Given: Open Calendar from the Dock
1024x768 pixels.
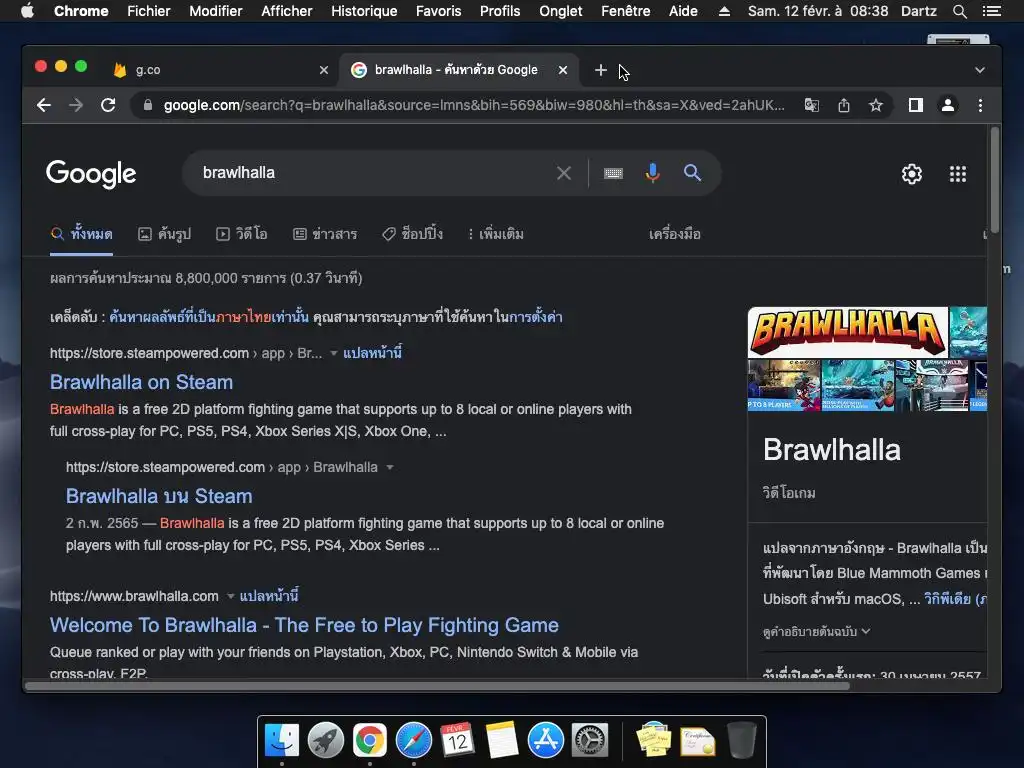Looking at the screenshot, I should [x=457, y=740].
